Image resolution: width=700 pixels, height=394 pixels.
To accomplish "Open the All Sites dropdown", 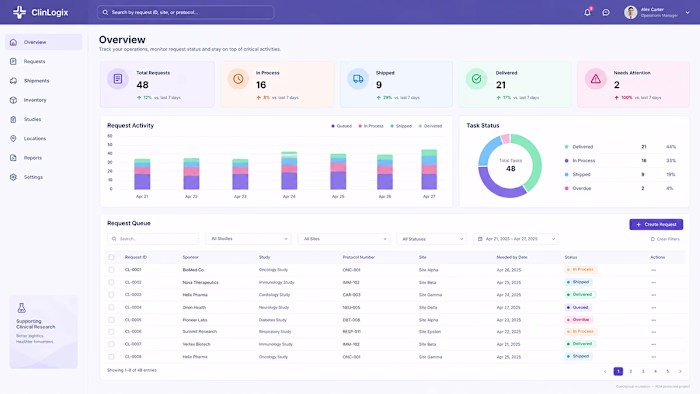I will (344, 239).
